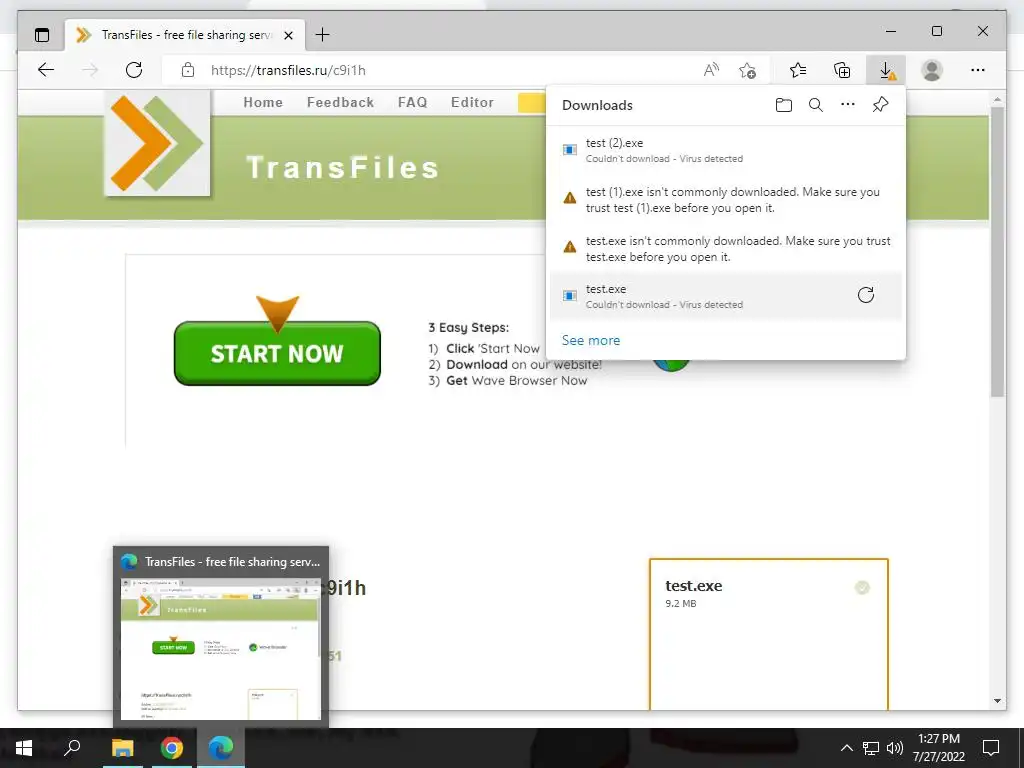Open the Feedback menu item
Screen dimensions: 1024x768
coord(340,103)
